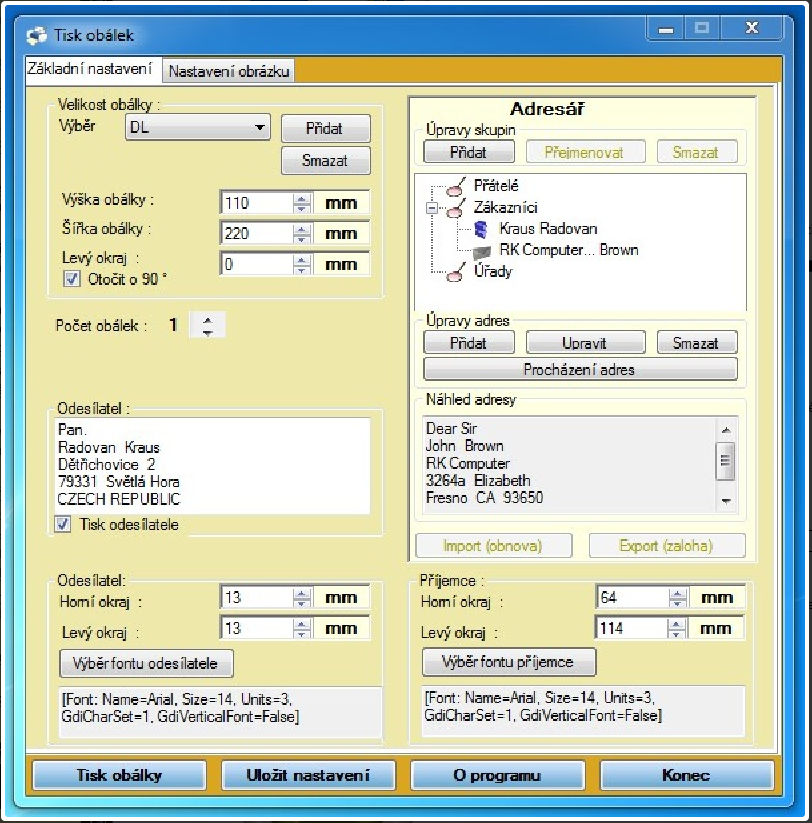Click the recipient Levý okraj field showing 114
Image resolution: width=812 pixels, height=823 pixels.
coord(632,628)
